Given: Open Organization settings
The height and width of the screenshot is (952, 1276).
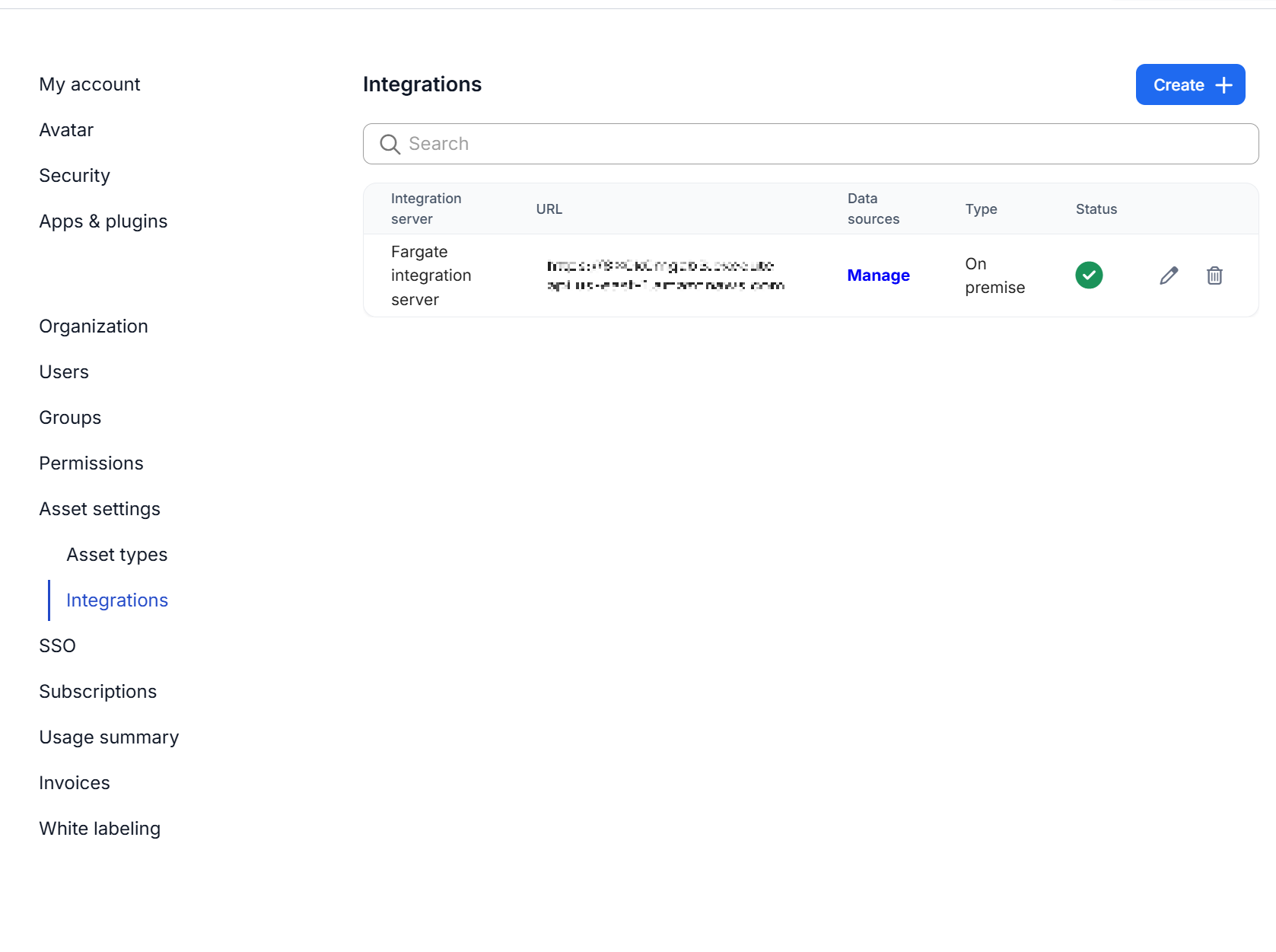Looking at the screenshot, I should pos(94,326).
